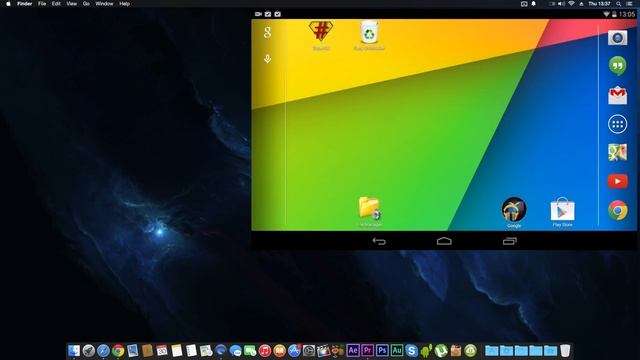Launch After Effects from the Dock
Viewport: 640px width, 360px height.
click(x=353, y=350)
